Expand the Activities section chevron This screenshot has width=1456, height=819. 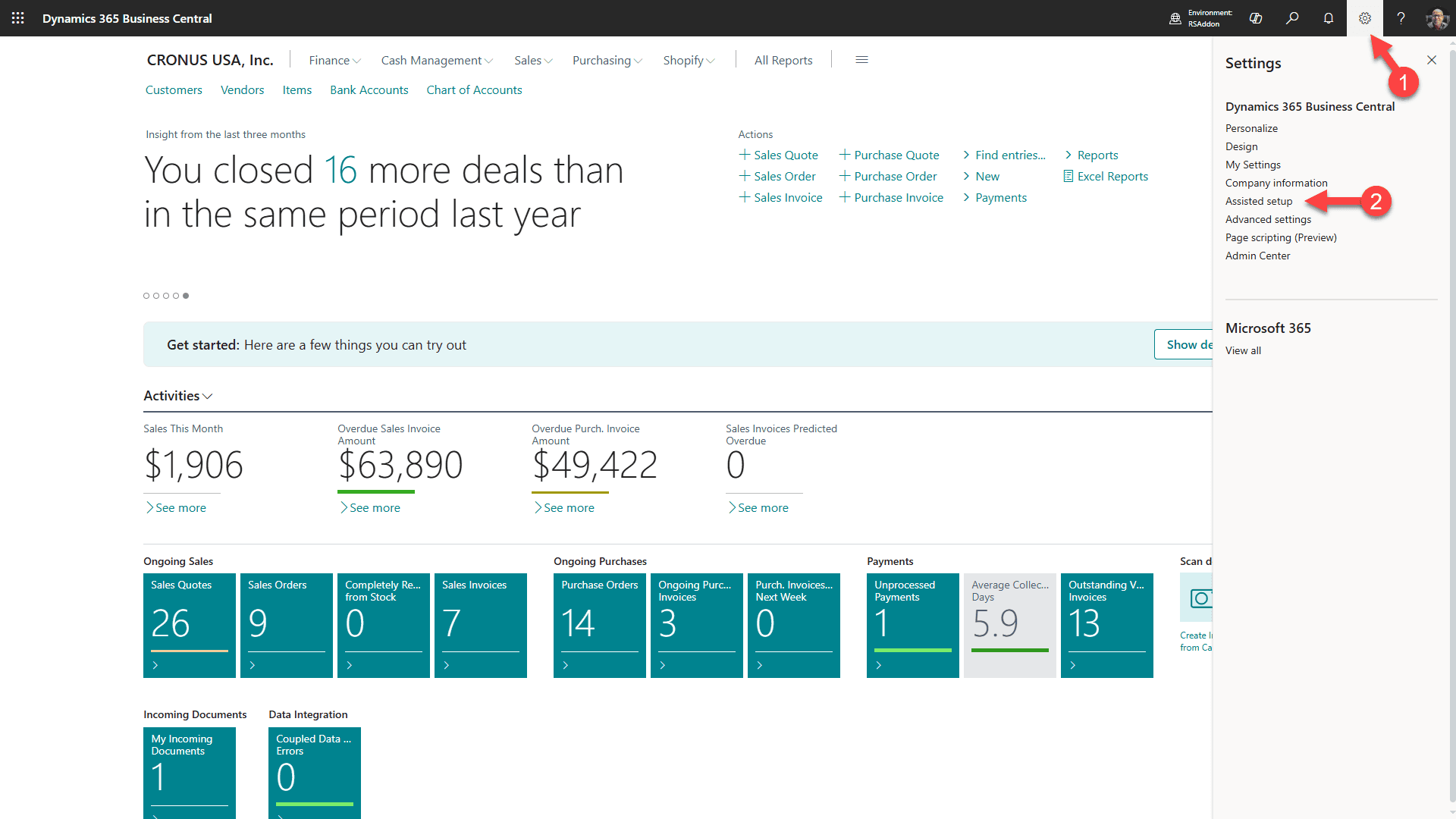208,396
